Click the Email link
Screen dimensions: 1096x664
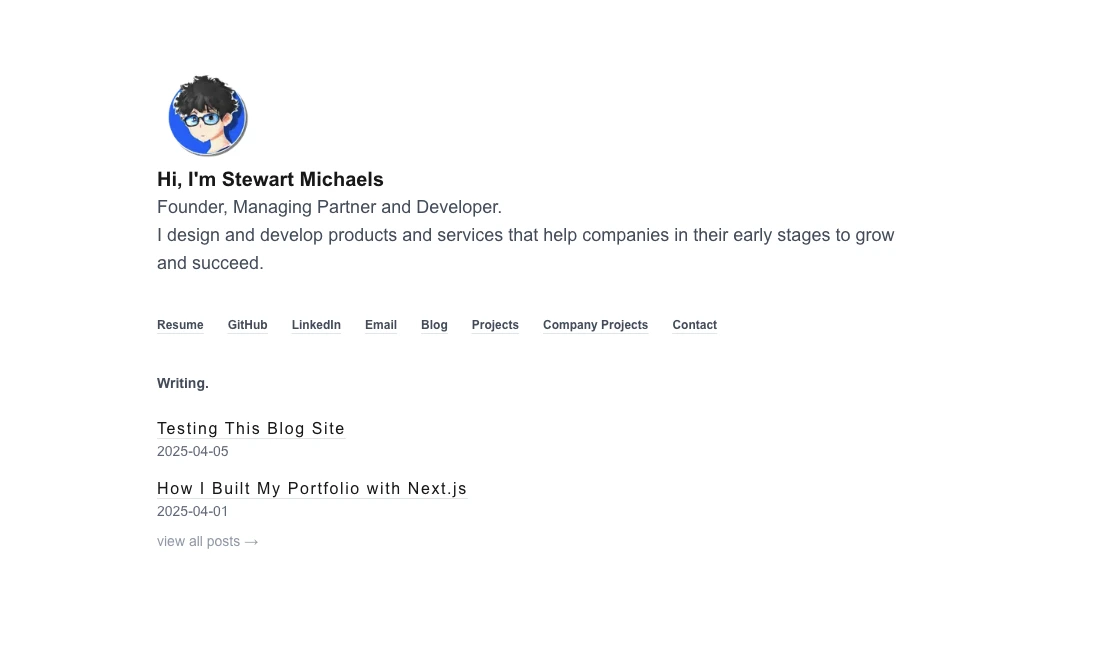click(381, 324)
